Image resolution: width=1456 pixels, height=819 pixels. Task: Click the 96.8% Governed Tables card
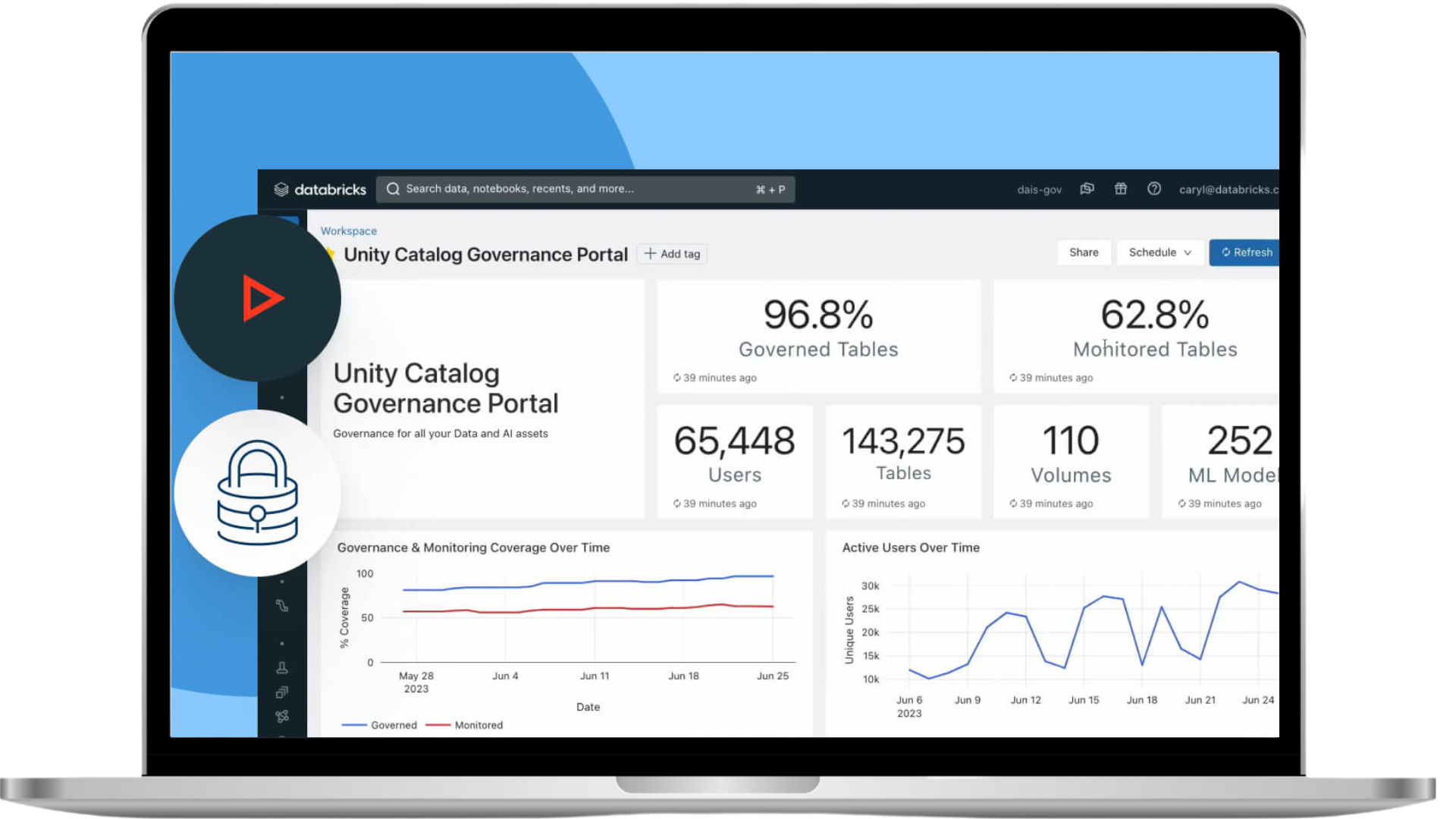(818, 336)
